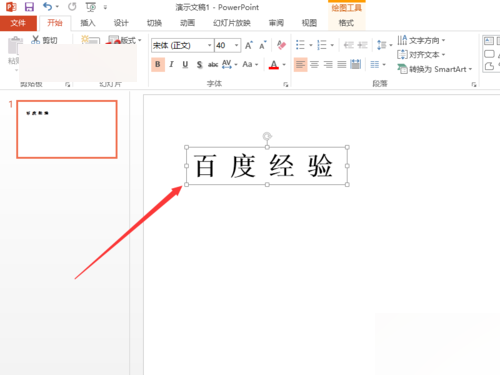Screen dimensions: 500x375
Task: Open the line spacing icon
Action: tap(382, 45)
